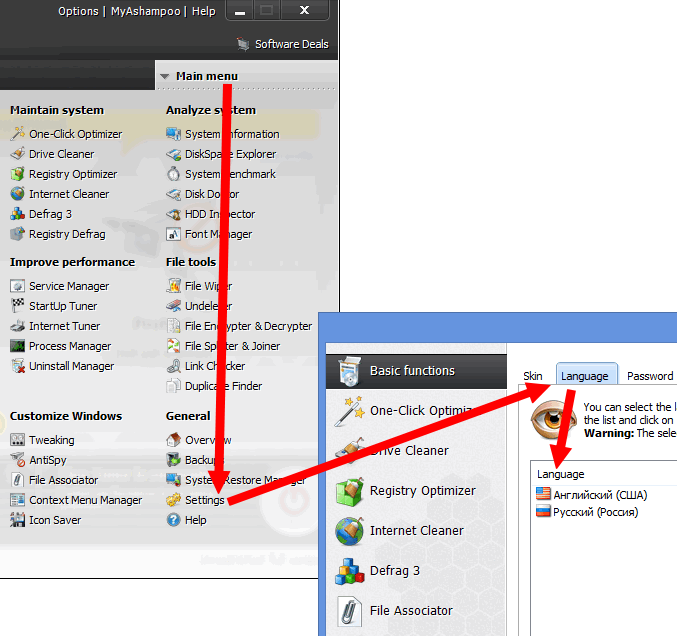Open Disk Doctor tool

pyautogui.click(x=212, y=194)
